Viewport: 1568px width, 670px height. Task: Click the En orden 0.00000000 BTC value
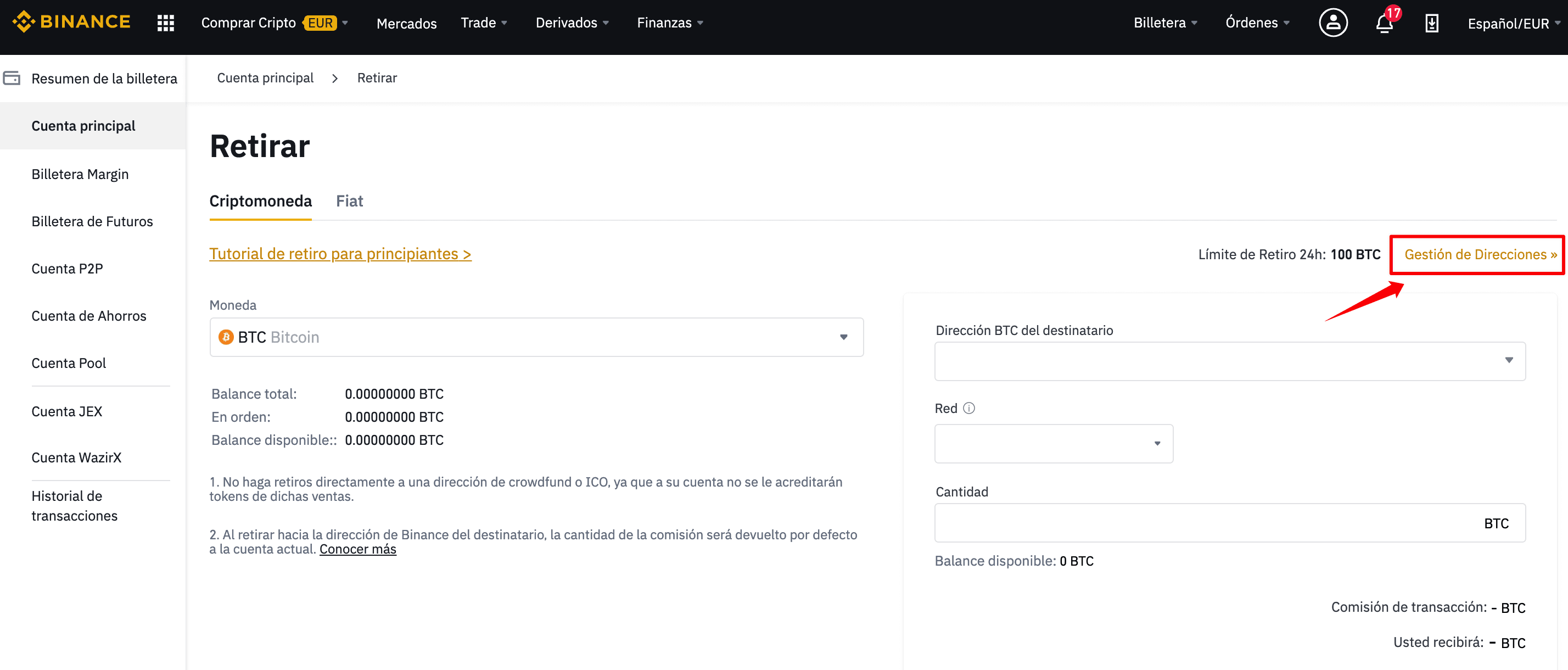pyautogui.click(x=394, y=417)
